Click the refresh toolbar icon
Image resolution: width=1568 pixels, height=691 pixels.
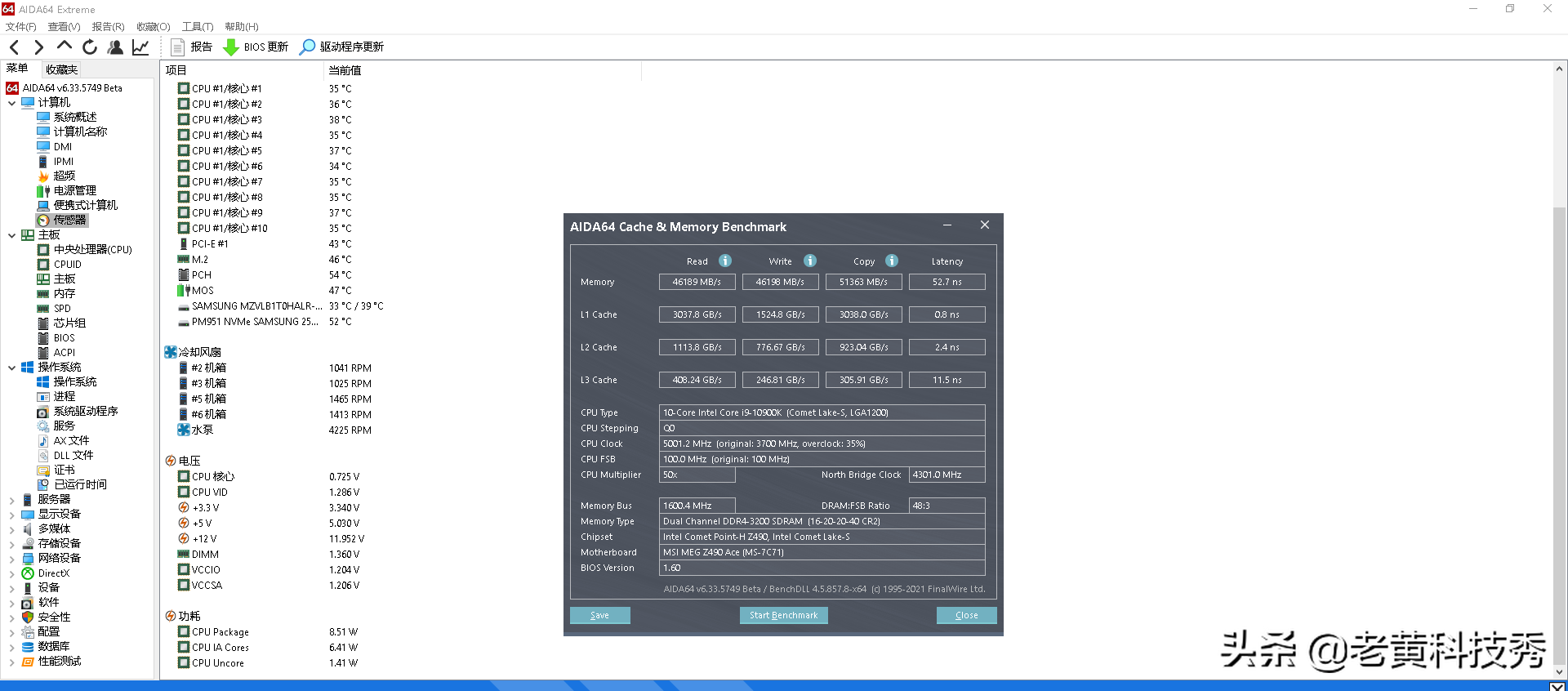pos(90,47)
